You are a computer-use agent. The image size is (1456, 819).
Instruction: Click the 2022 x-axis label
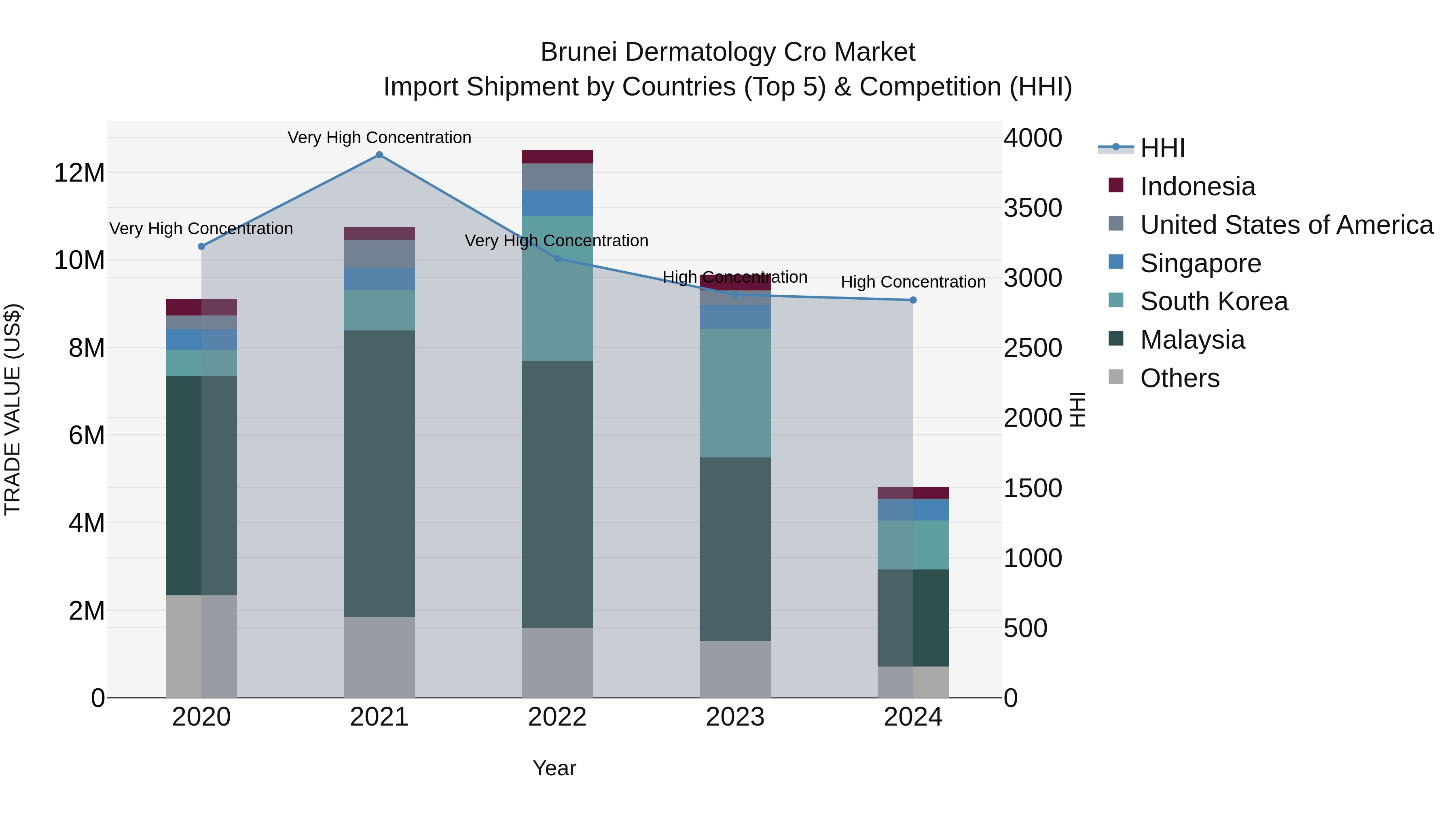click(557, 717)
